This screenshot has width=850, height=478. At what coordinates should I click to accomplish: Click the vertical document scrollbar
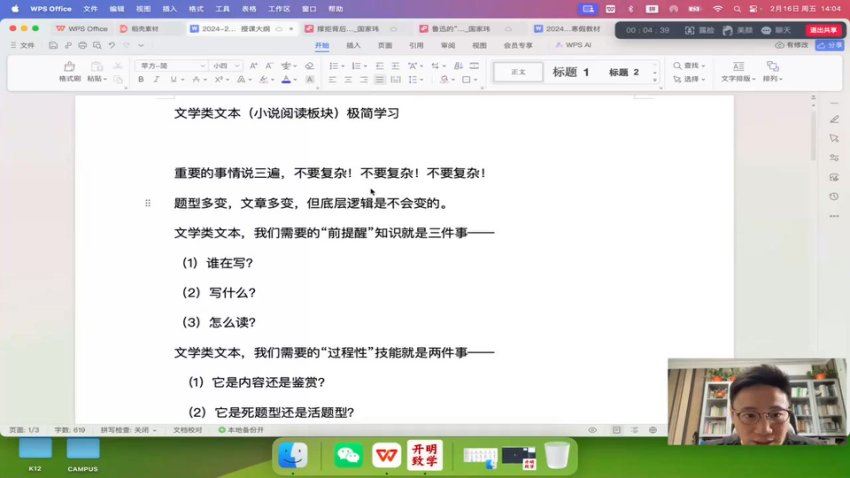click(813, 136)
